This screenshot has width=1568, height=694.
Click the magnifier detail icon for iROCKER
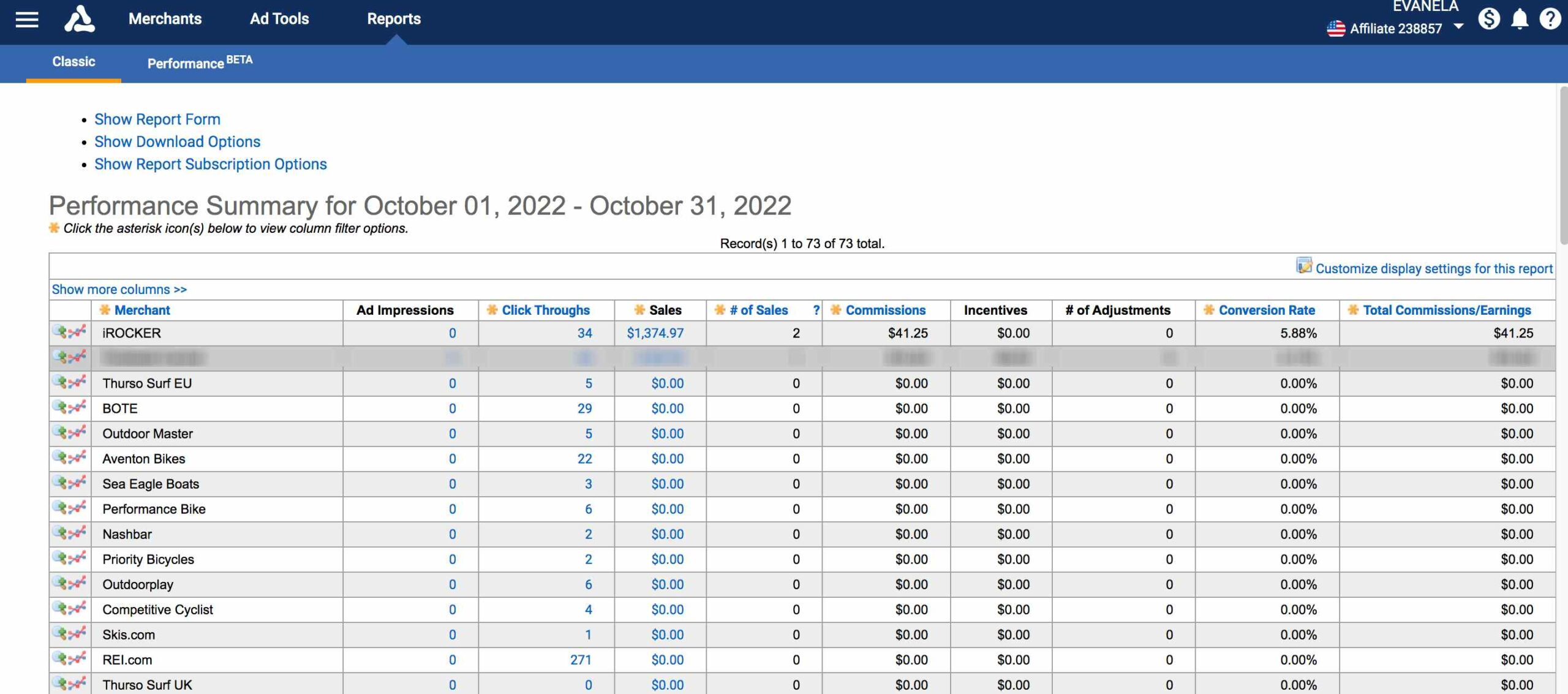60,331
